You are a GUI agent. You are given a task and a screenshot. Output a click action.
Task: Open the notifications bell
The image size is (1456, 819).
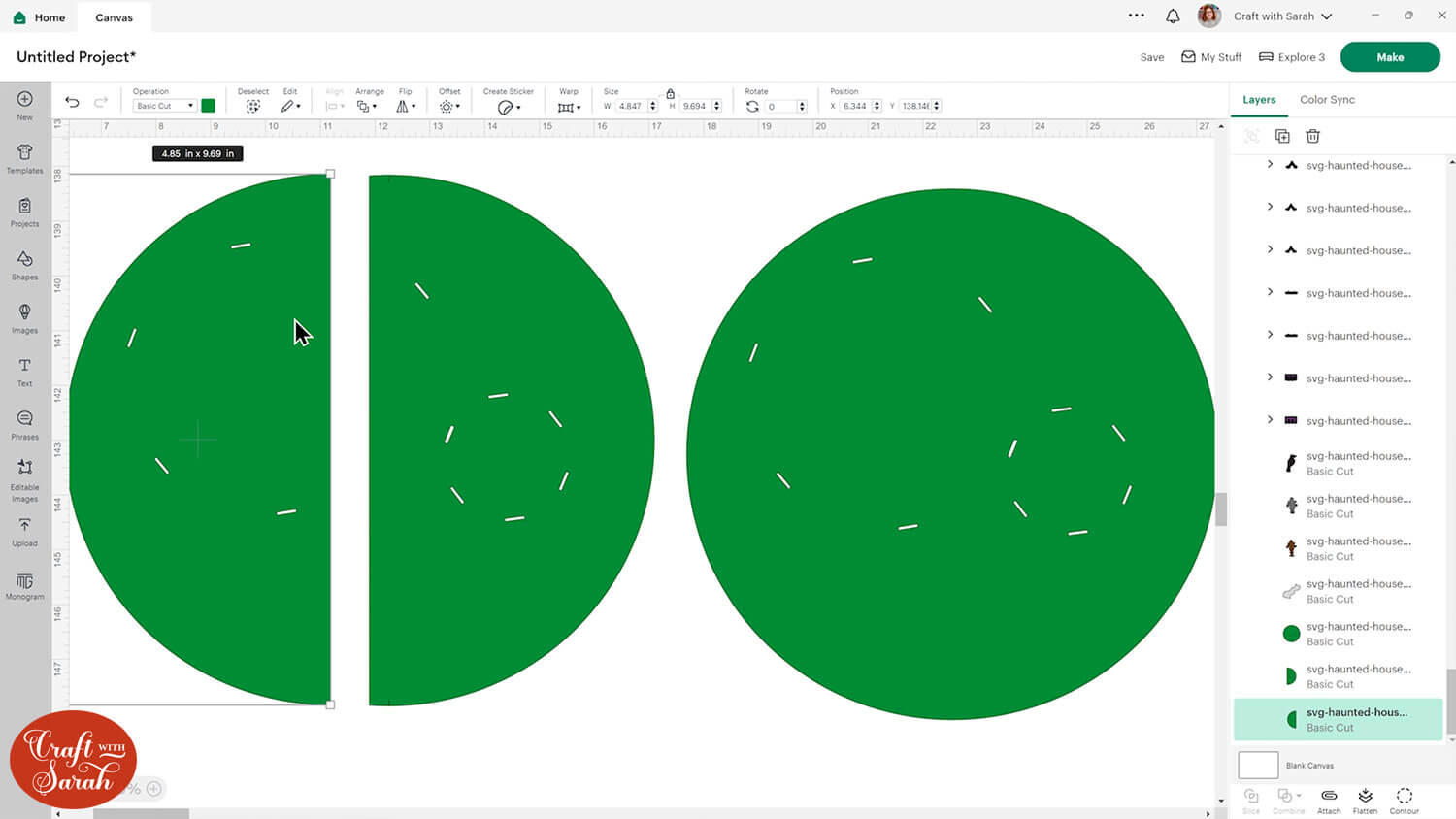coord(1173,16)
